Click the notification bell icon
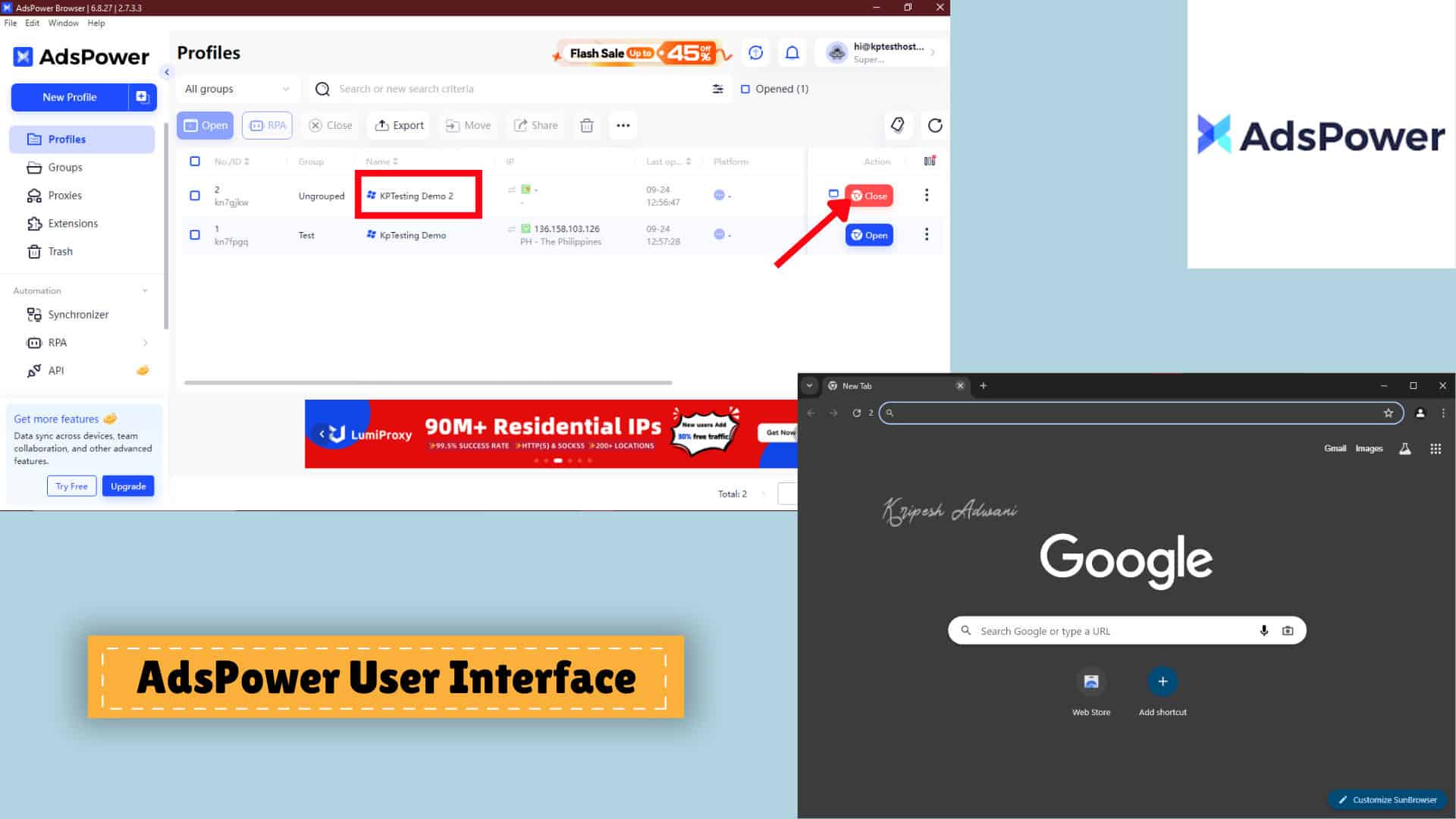 point(792,52)
